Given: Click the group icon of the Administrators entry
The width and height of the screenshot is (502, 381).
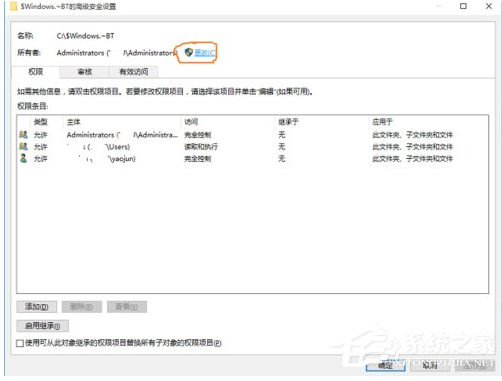Looking at the screenshot, I should coord(23,135).
